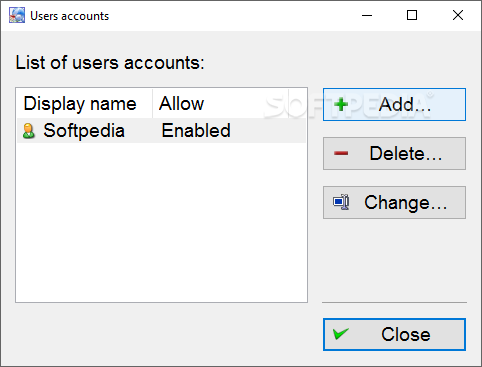Click the Users accounts app icon in title bar

coord(17,15)
